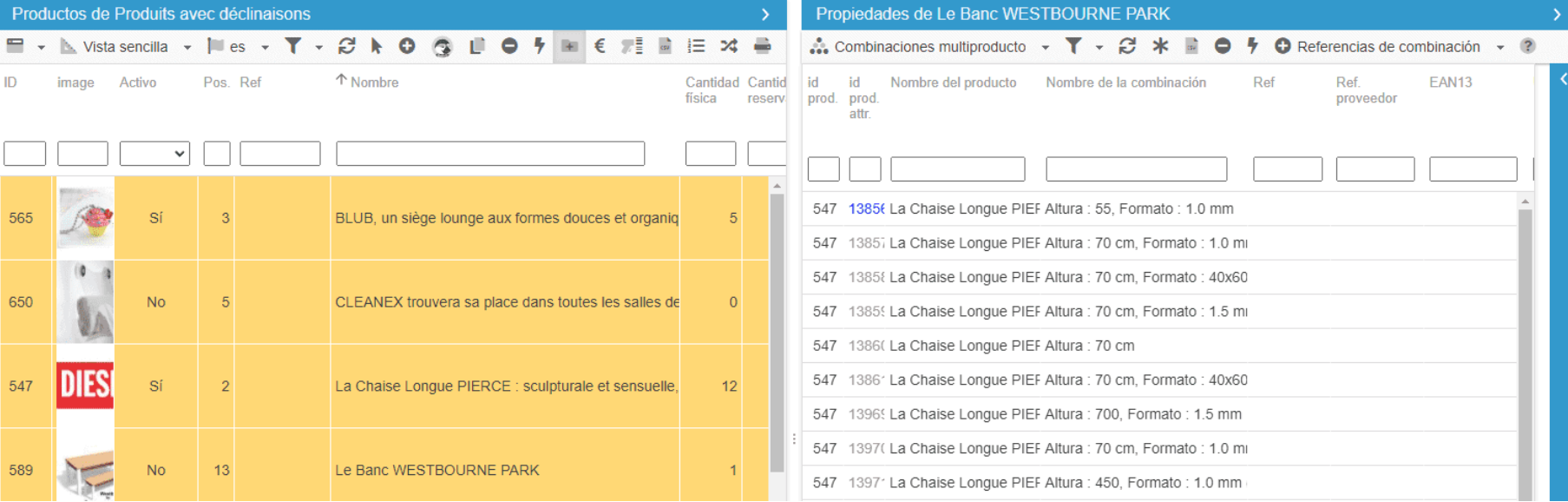Expand the Combinaciones multiproducto dropdown
This screenshot has width=1568, height=502.
point(929,47)
